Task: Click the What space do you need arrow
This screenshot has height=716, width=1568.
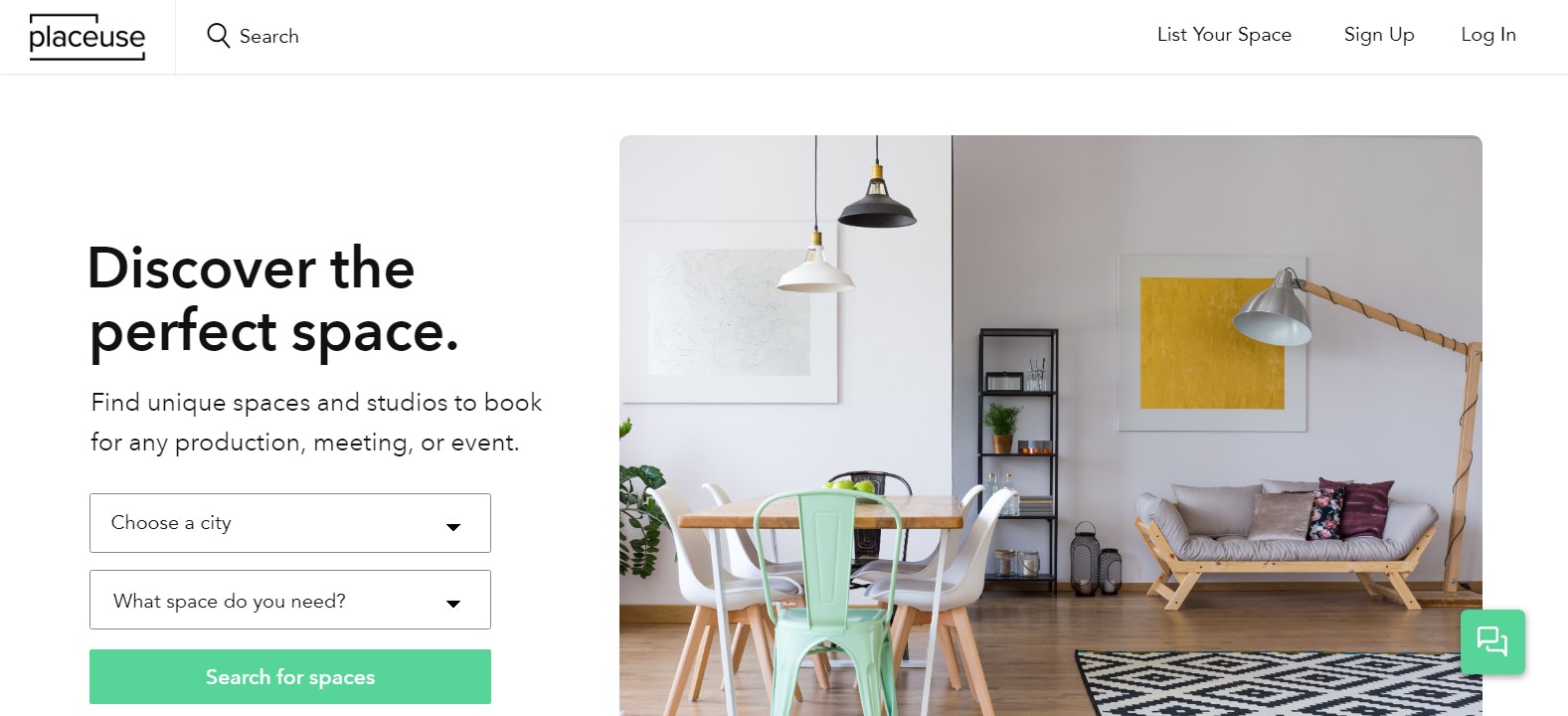Action: click(x=453, y=604)
